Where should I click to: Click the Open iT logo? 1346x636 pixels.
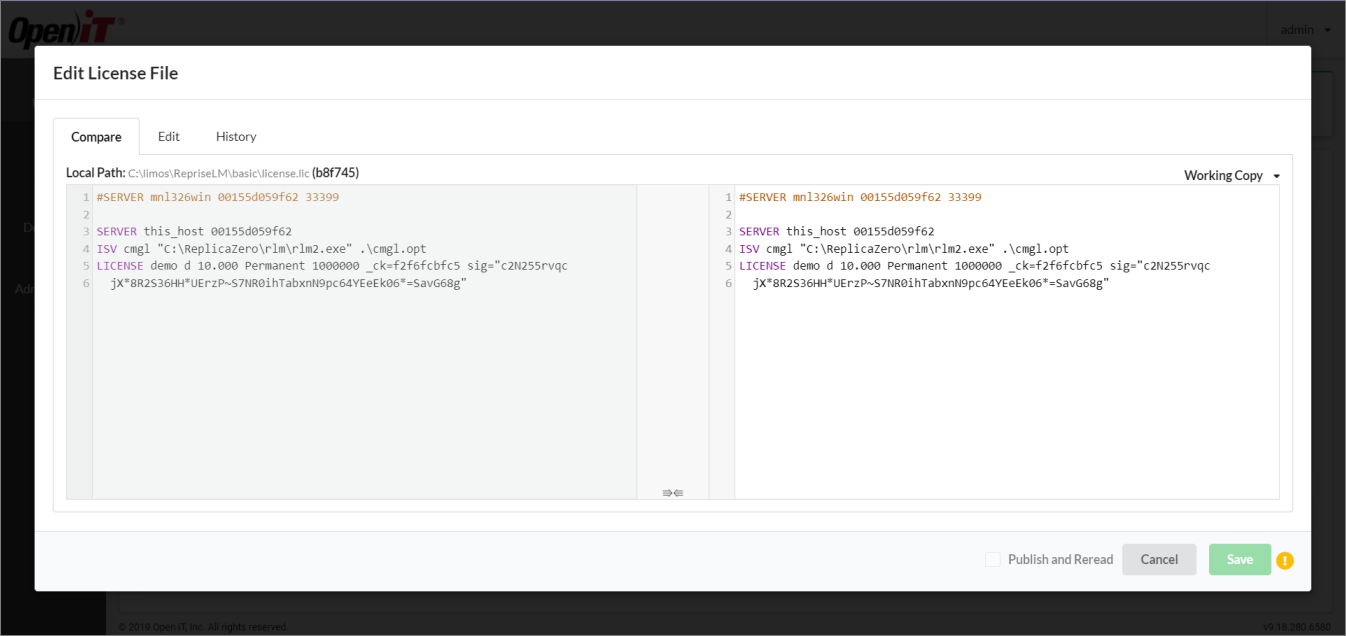pyautogui.click(x=67, y=31)
